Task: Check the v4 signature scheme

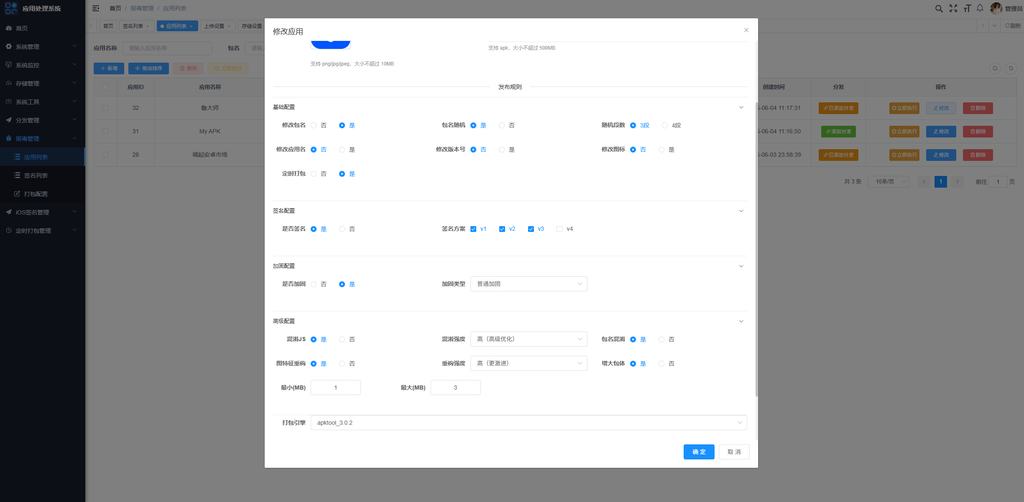Action: [x=559, y=229]
